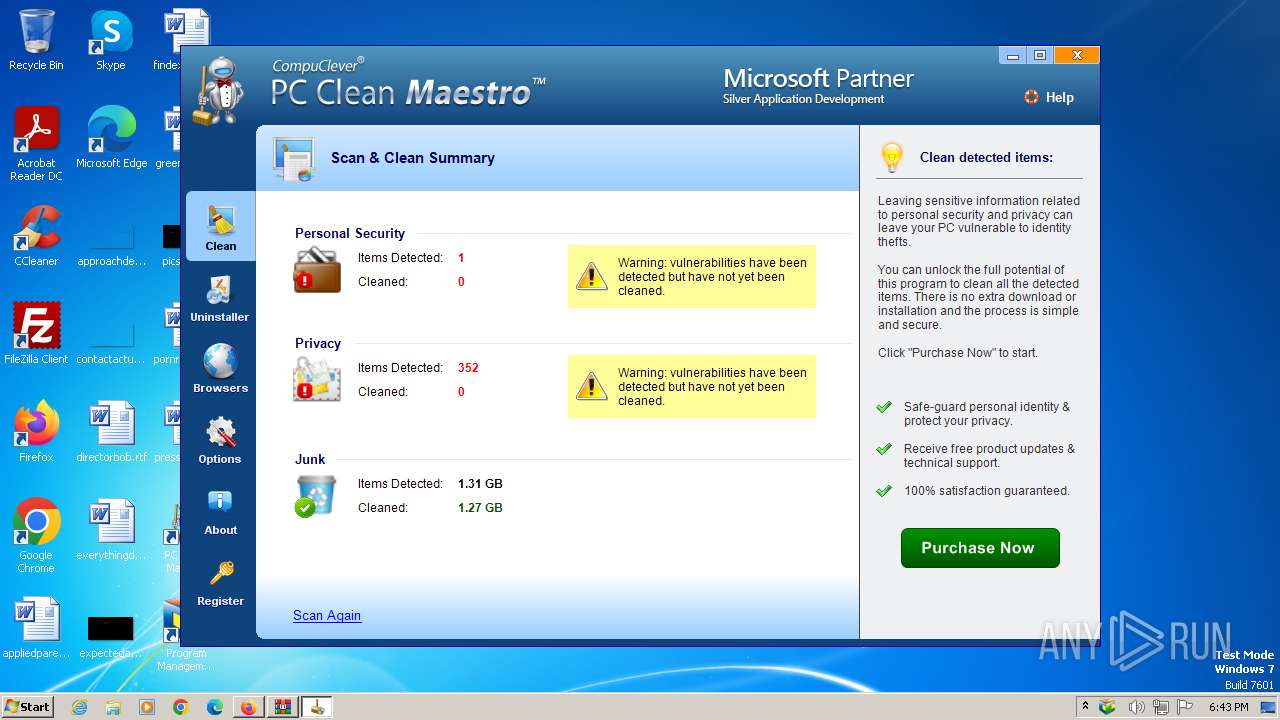Click Junk cleaned value 1.27 GB

(x=480, y=508)
